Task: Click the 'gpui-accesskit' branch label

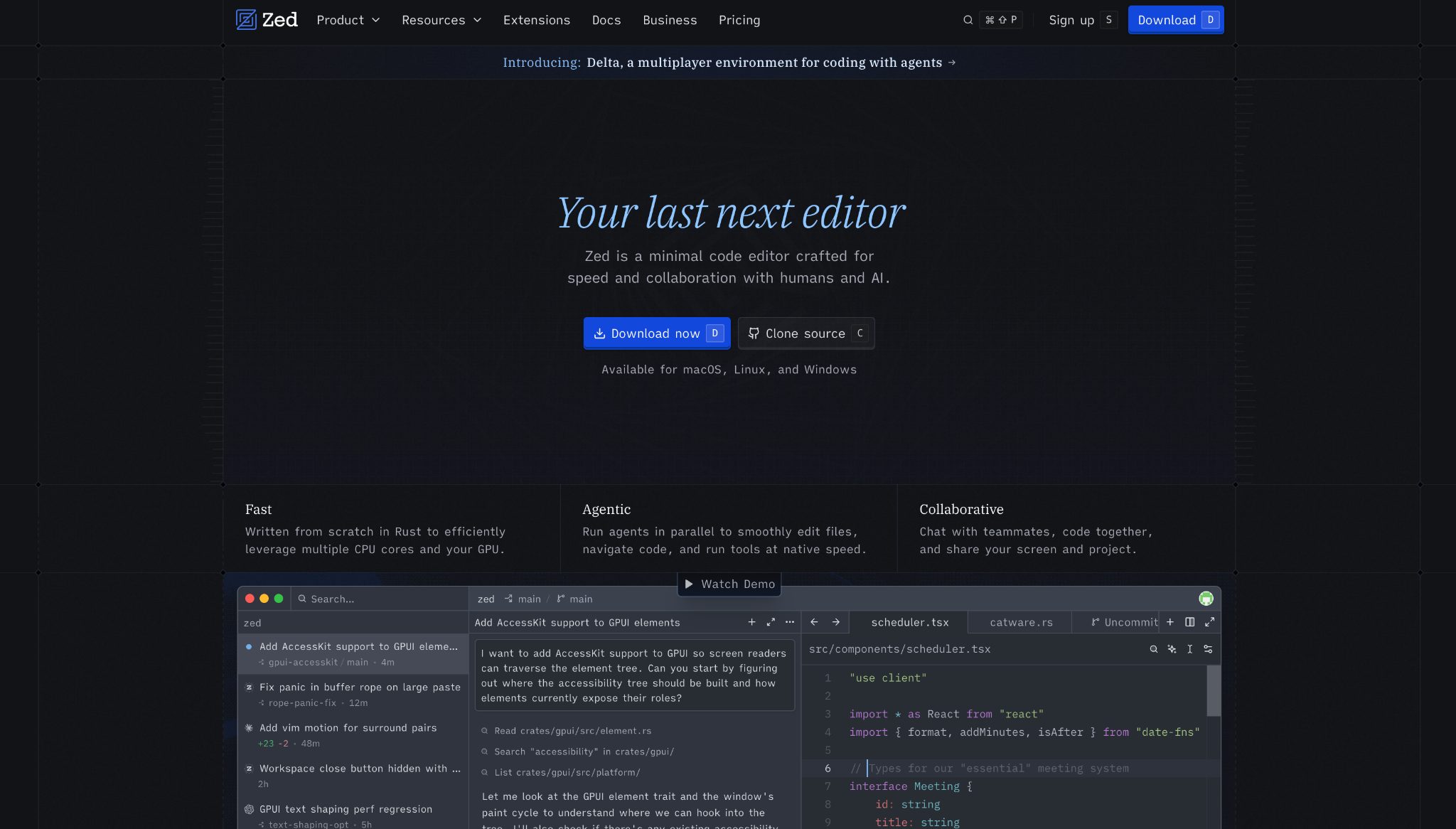Action: 303,662
